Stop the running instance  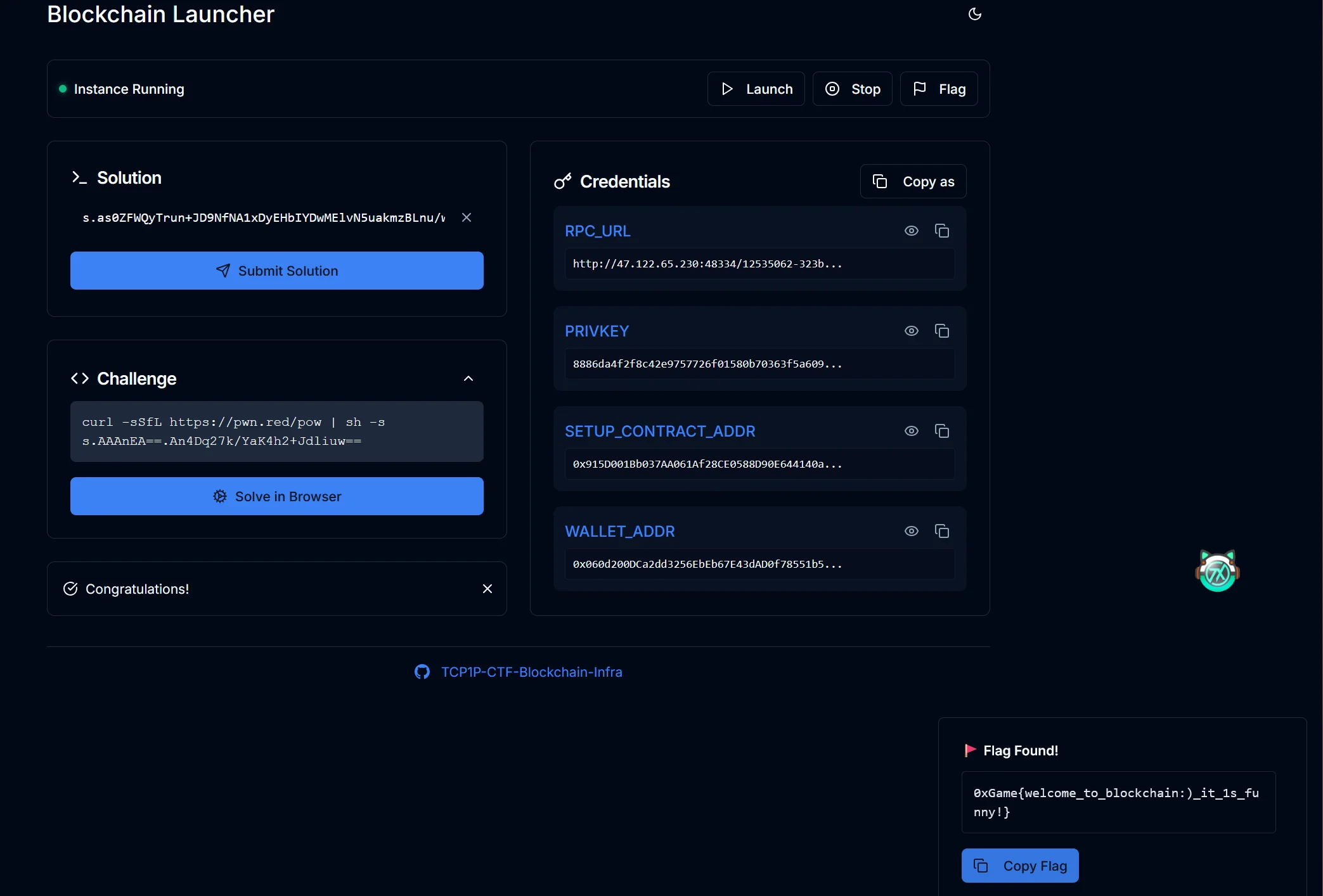pyautogui.click(x=852, y=89)
